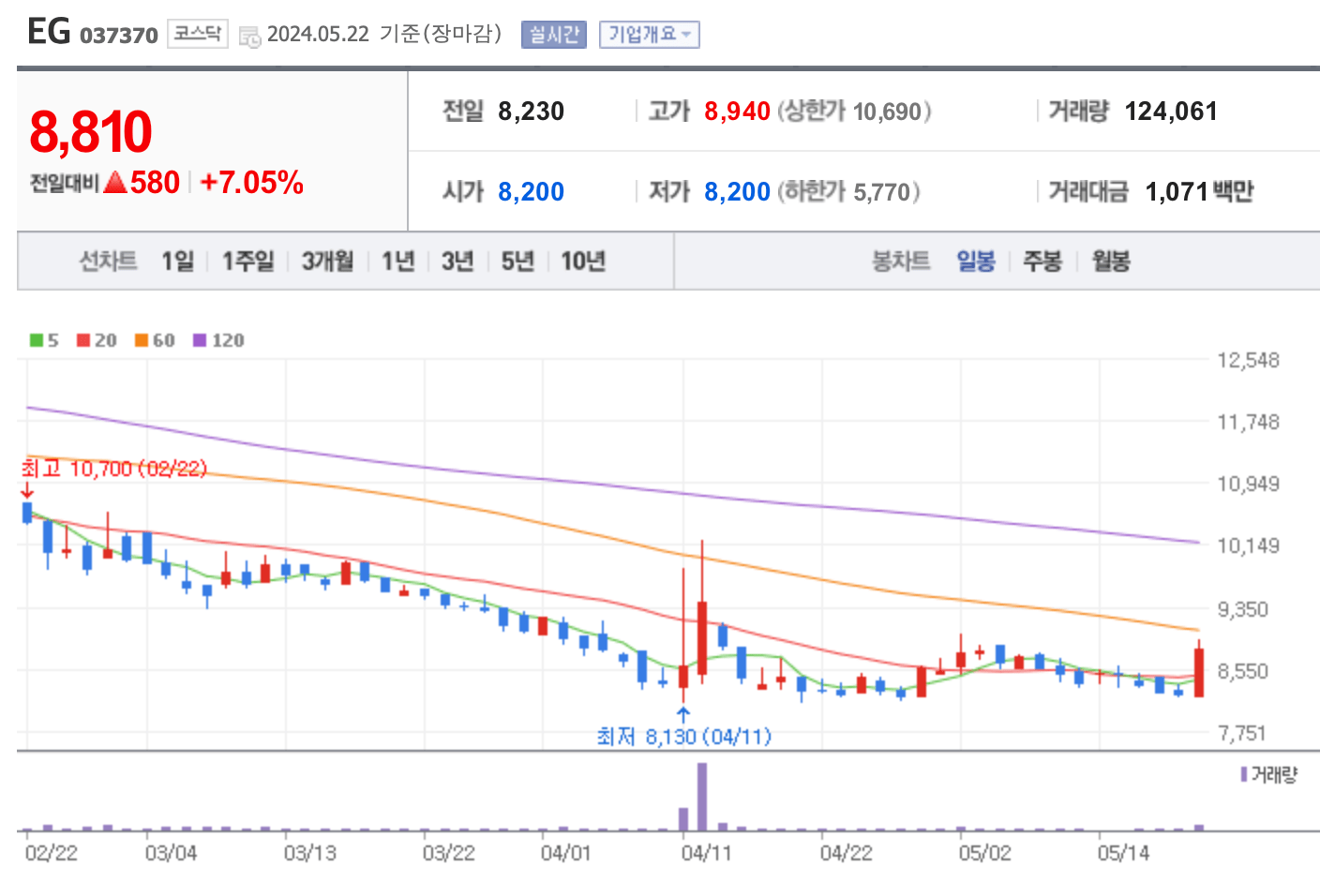Click the 최저 8,130 (04/11) chart annotation

(x=684, y=737)
